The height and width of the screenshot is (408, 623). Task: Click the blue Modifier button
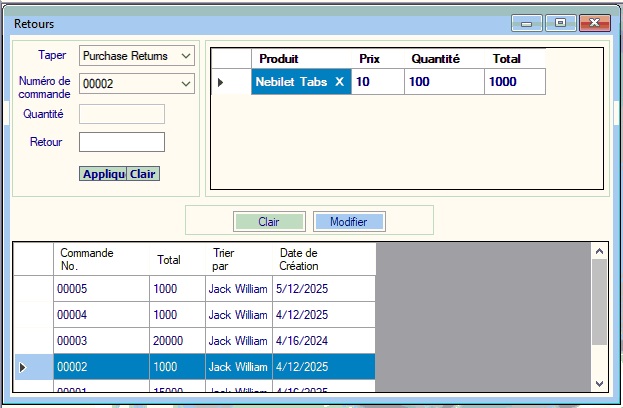click(349, 222)
